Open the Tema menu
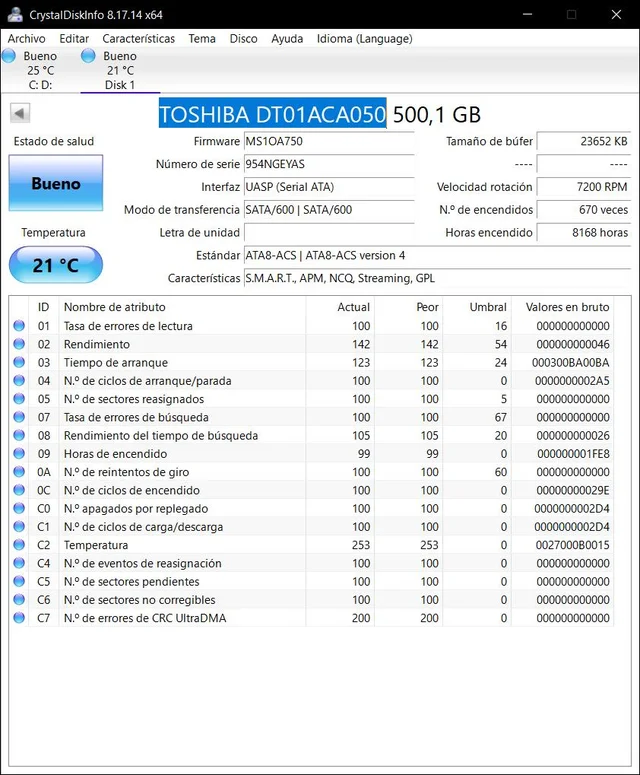This screenshot has height=775, width=640. [x=202, y=39]
